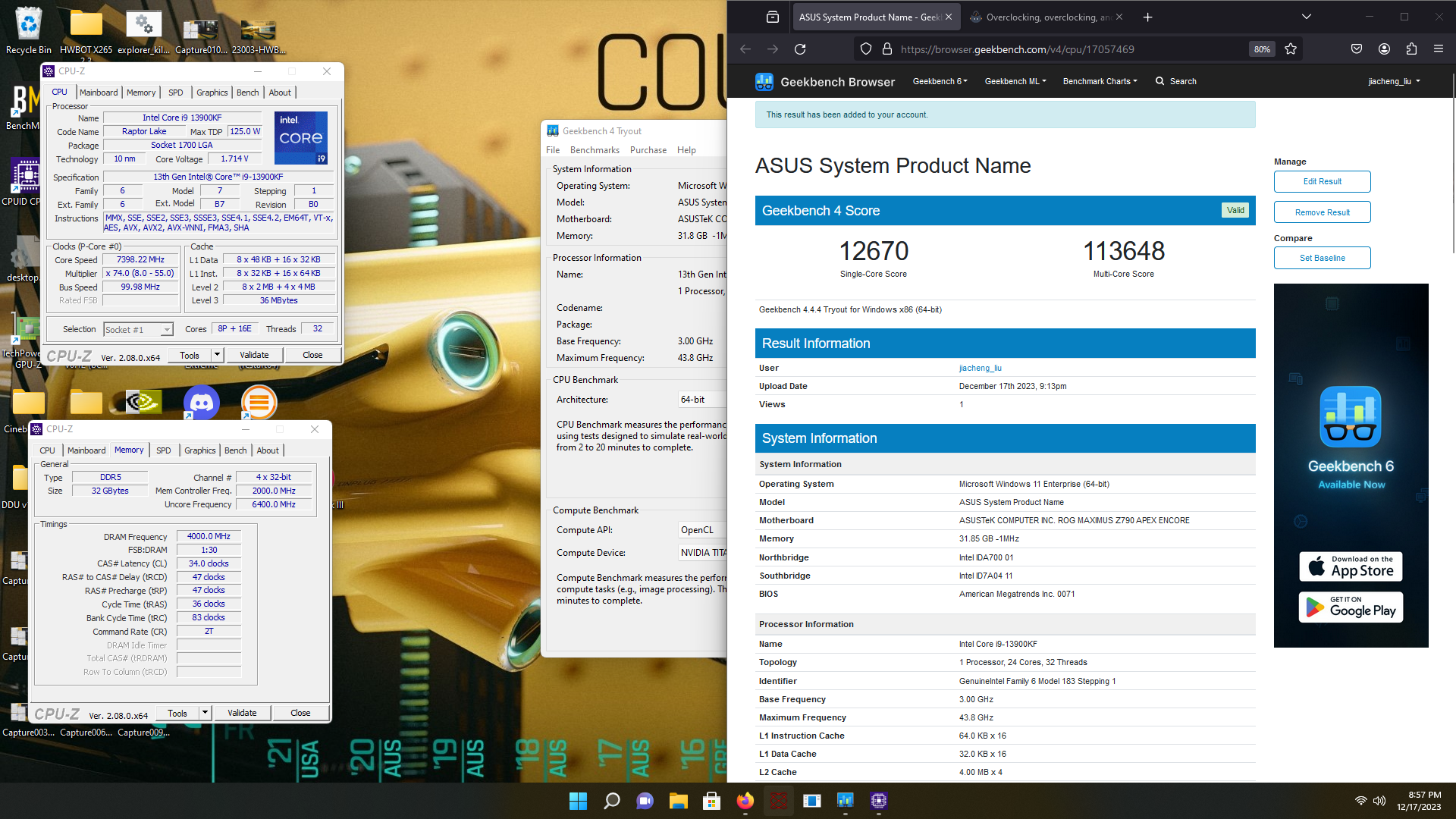Click Edit Result button
The height and width of the screenshot is (819, 1456).
click(x=1322, y=181)
